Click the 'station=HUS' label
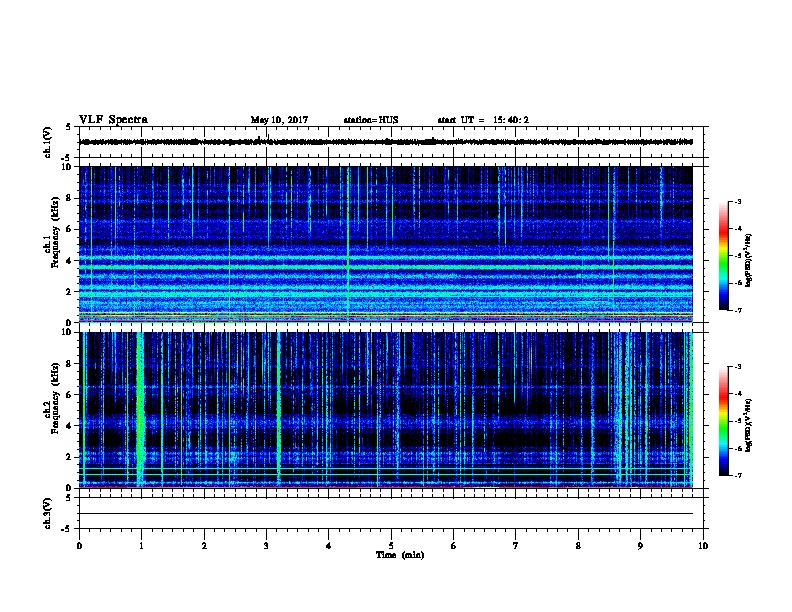This screenshot has width=792, height=612. [x=371, y=120]
